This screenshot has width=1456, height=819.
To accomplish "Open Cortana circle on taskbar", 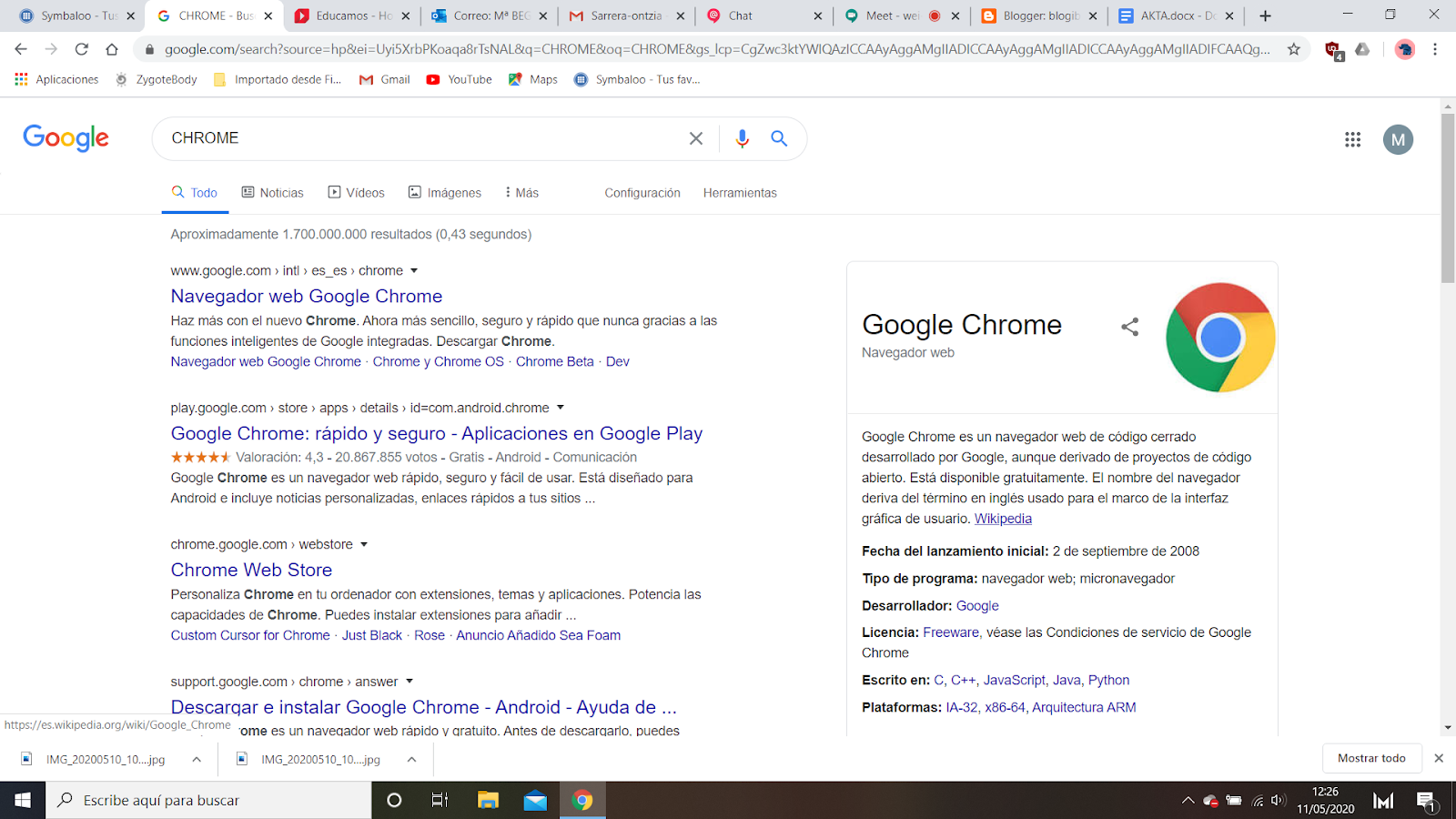I will point(394,800).
